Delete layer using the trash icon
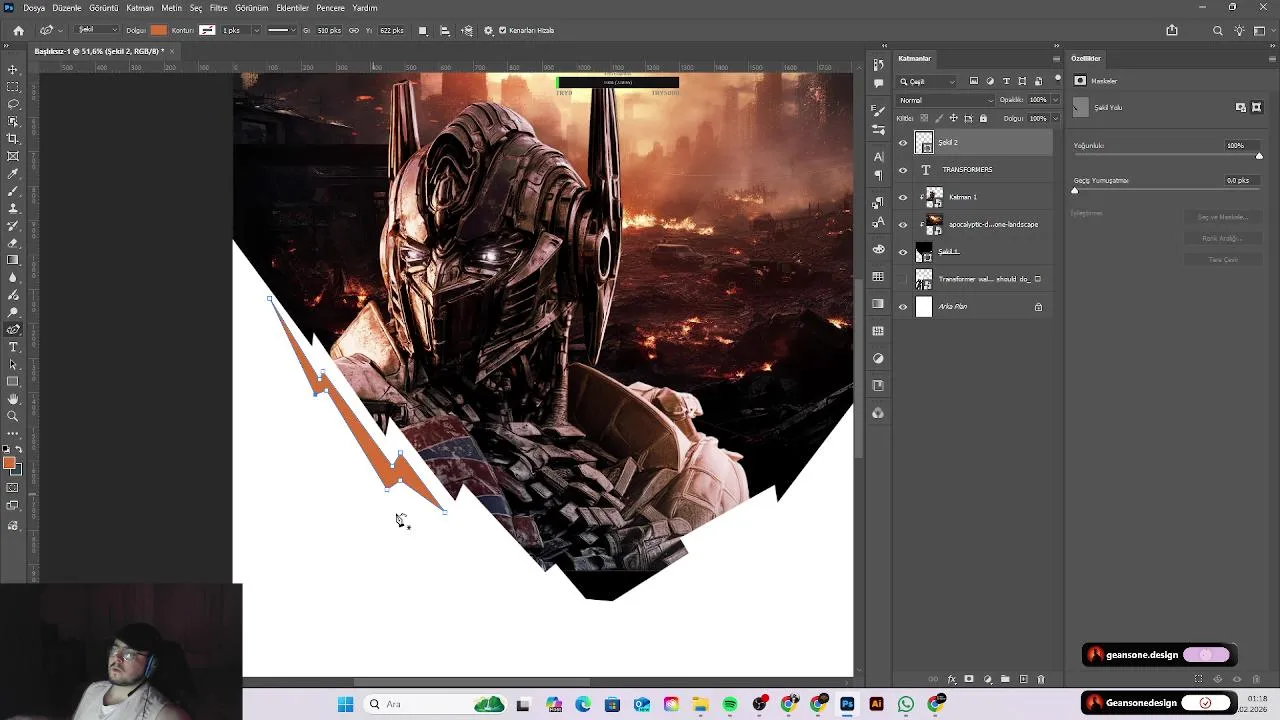Viewport: 1280px width, 720px height. click(x=1040, y=680)
